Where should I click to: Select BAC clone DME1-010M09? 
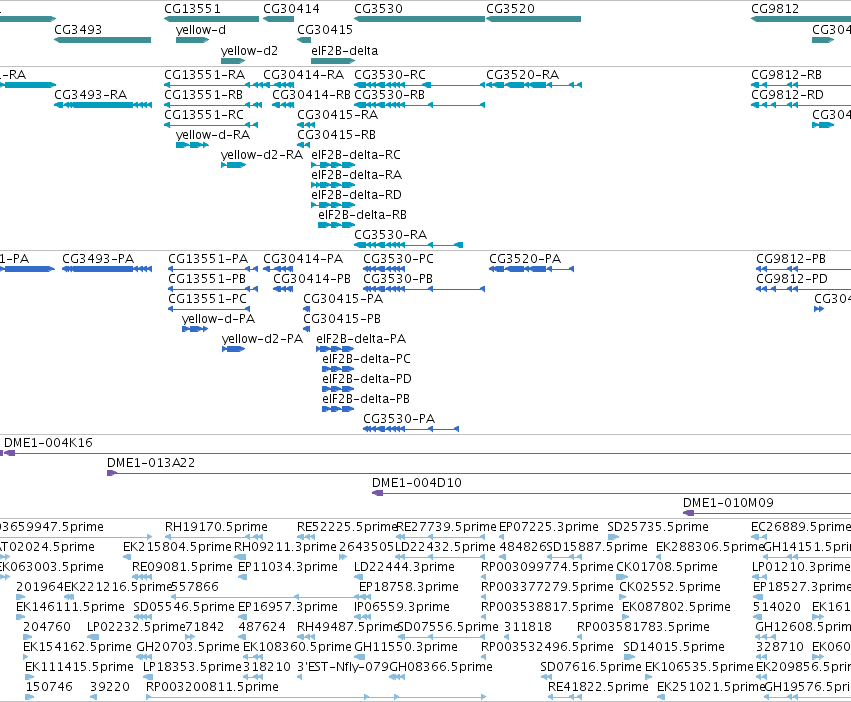click(728, 503)
